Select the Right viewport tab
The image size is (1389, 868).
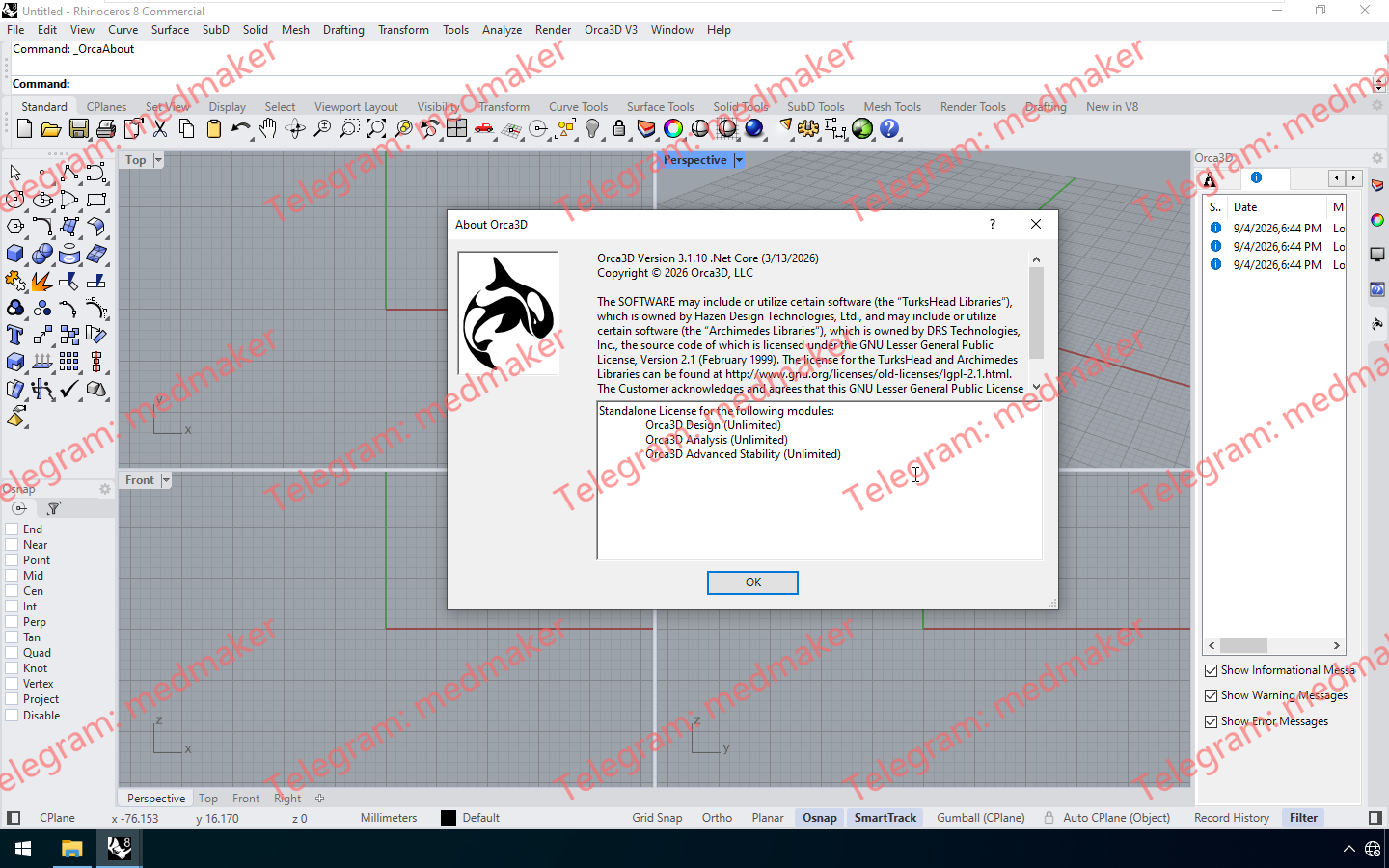[x=287, y=799]
